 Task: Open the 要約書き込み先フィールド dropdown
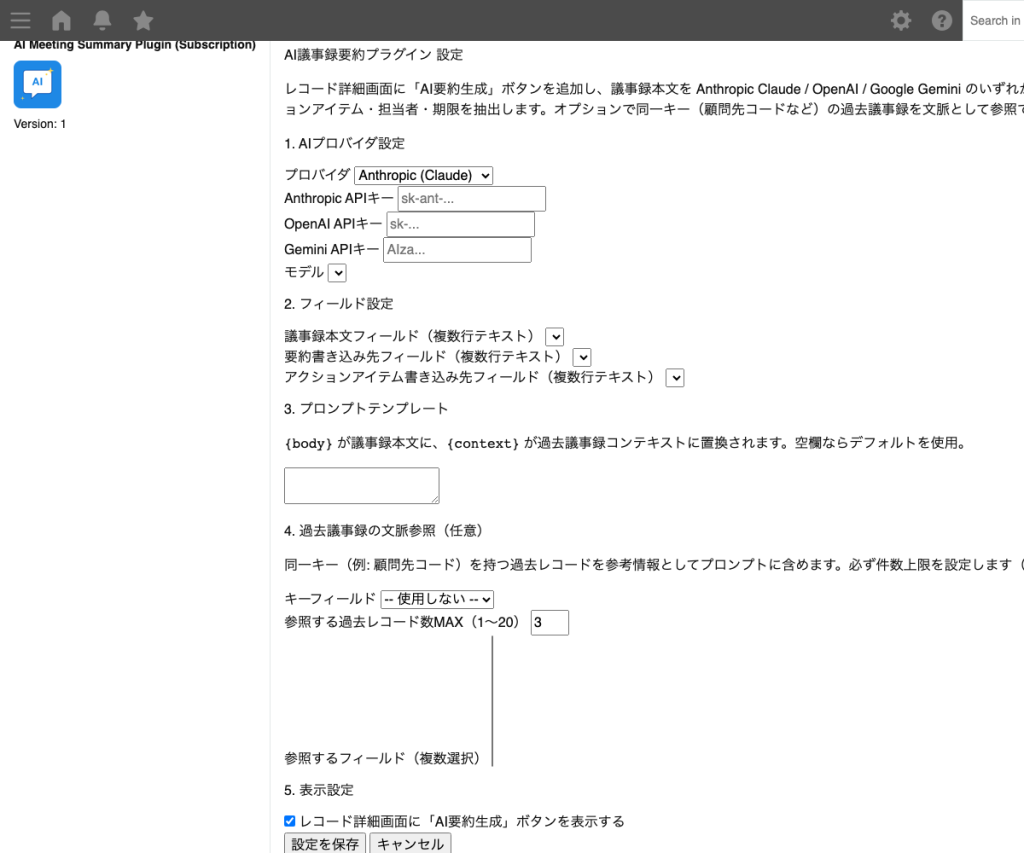(582, 357)
